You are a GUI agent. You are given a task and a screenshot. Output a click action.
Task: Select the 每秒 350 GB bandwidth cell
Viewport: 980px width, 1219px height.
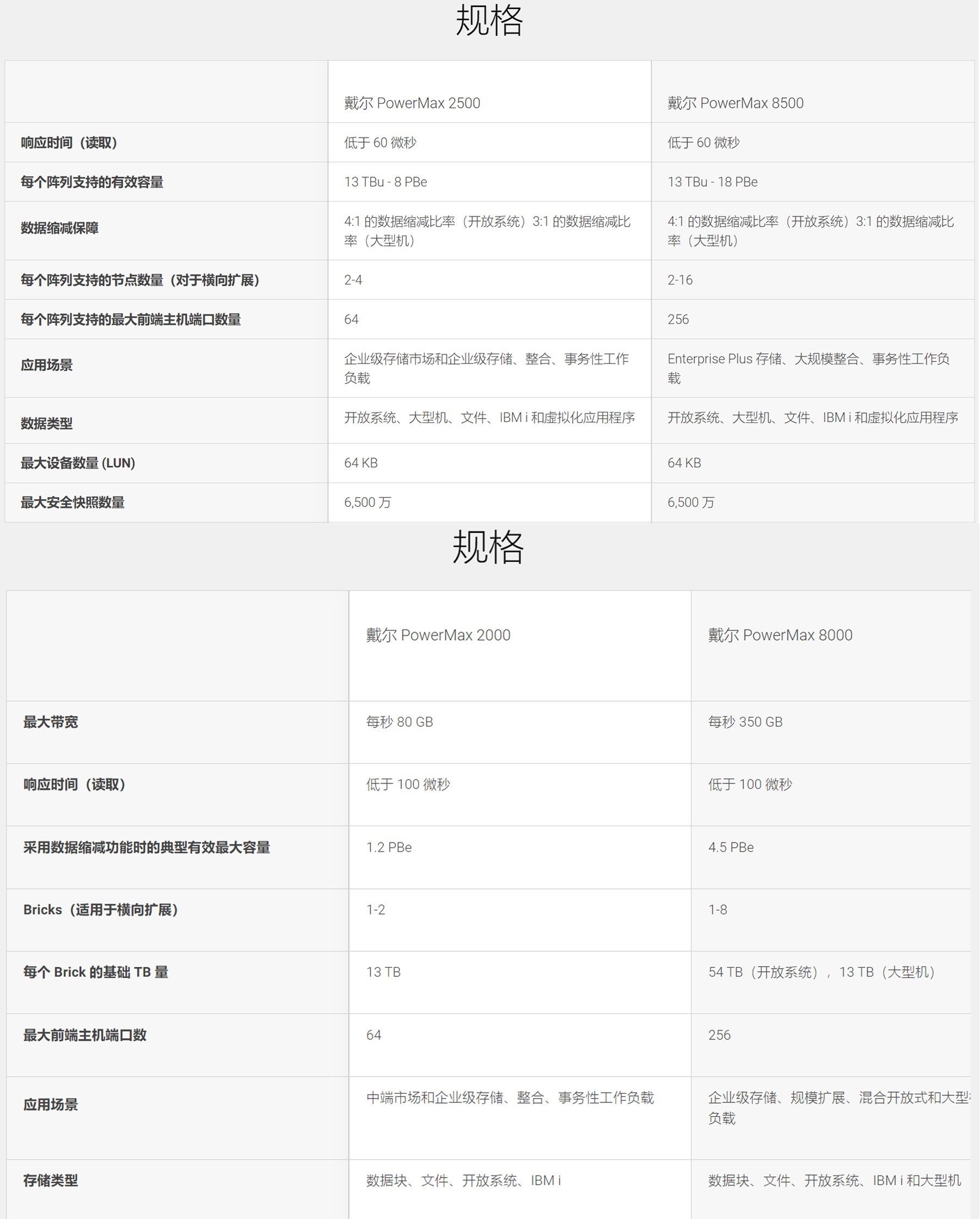745,722
